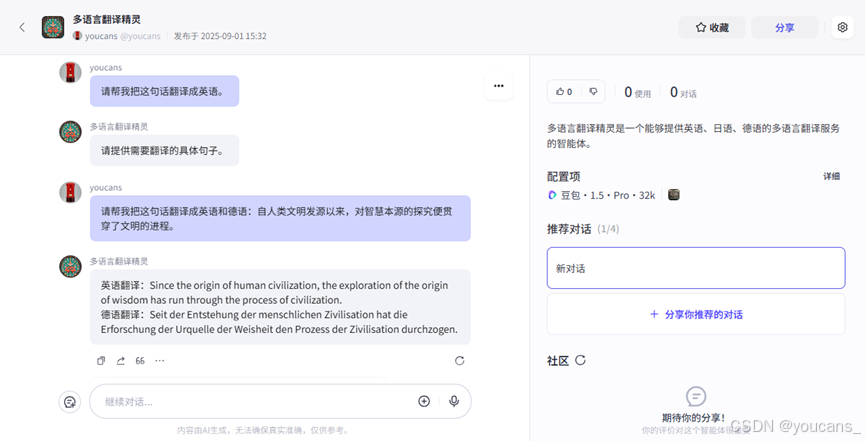Image resolution: width=865 pixels, height=441 pixels.
Task: Click the 多语言翻译精灵 title in header
Action: 106,19
